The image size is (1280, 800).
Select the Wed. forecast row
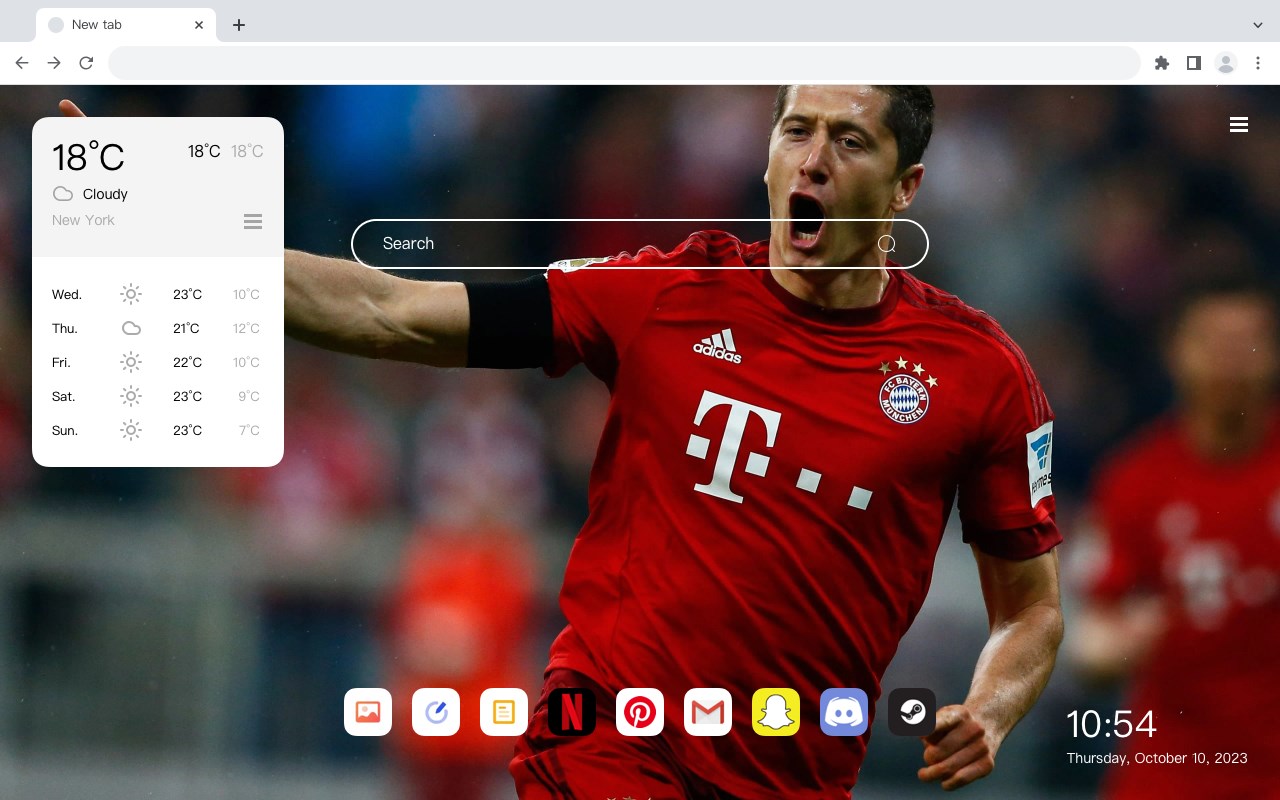pyautogui.click(x=158, y=294)
